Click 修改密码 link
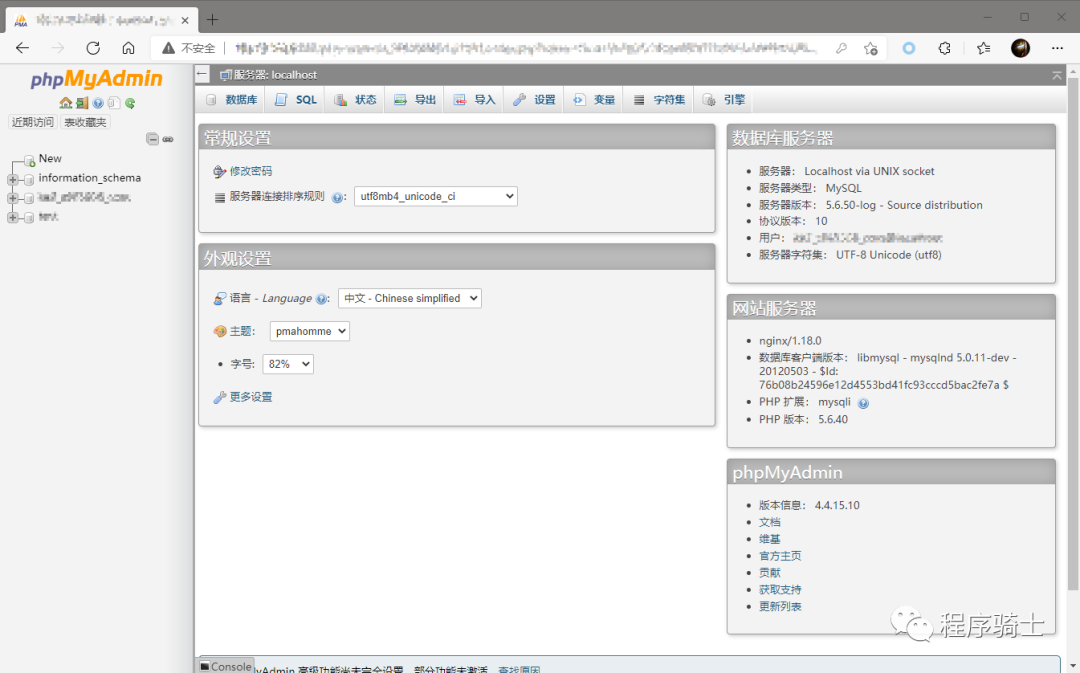1080x673 pixels. [x=251, y=171]
